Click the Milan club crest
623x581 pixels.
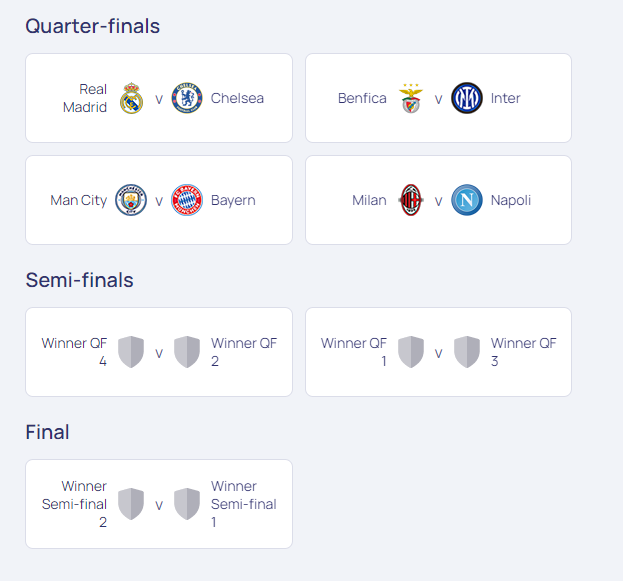pos(411,200)
